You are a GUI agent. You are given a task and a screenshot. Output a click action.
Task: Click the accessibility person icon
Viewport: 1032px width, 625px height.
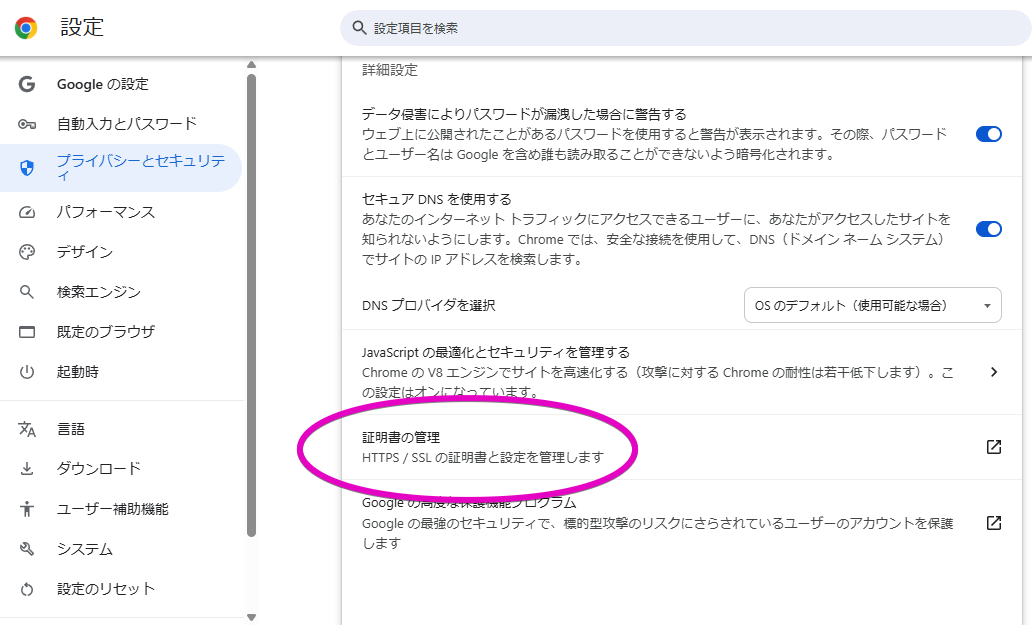(x=27, y=509)
